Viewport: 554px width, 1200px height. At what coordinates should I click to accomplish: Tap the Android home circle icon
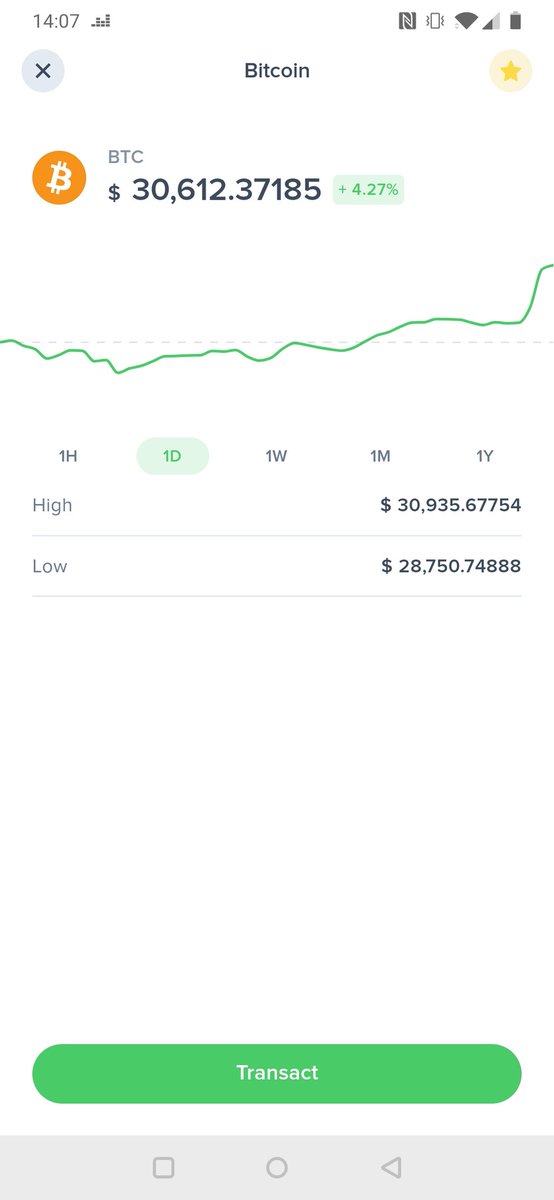277,1167
